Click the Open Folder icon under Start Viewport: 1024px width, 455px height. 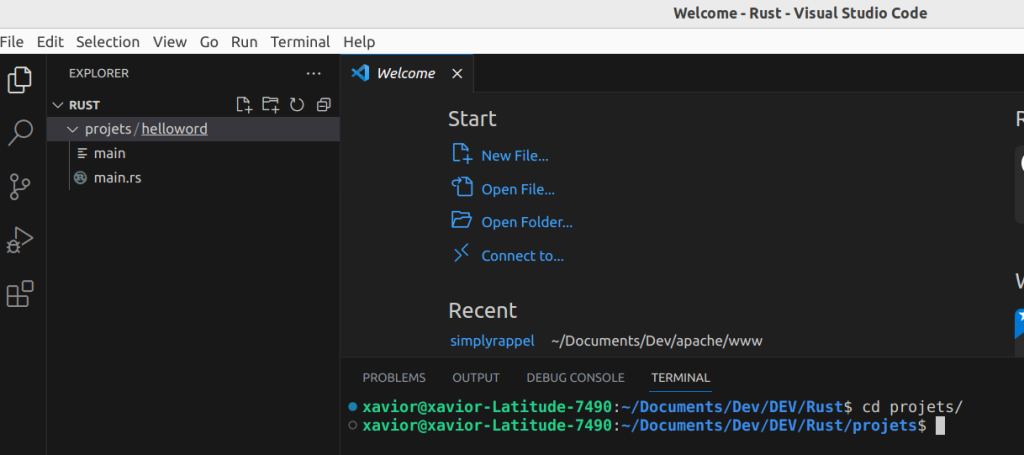pos(462,220)
